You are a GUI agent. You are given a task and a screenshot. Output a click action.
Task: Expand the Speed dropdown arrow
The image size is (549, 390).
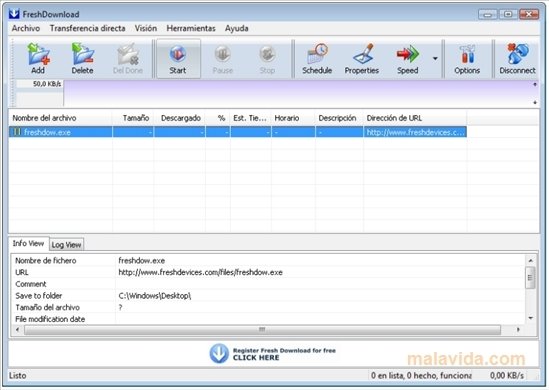[x=435, y=58]
